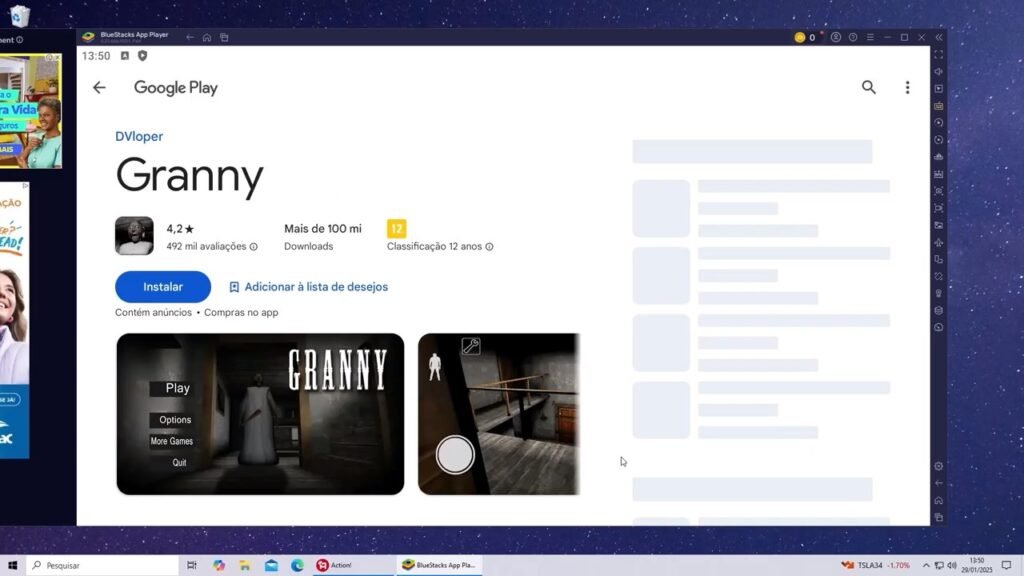This screenshot has width=1024, height=576.
Task: Click the 'Mais de 100 mi' downloads text
Action: point(323,229)
